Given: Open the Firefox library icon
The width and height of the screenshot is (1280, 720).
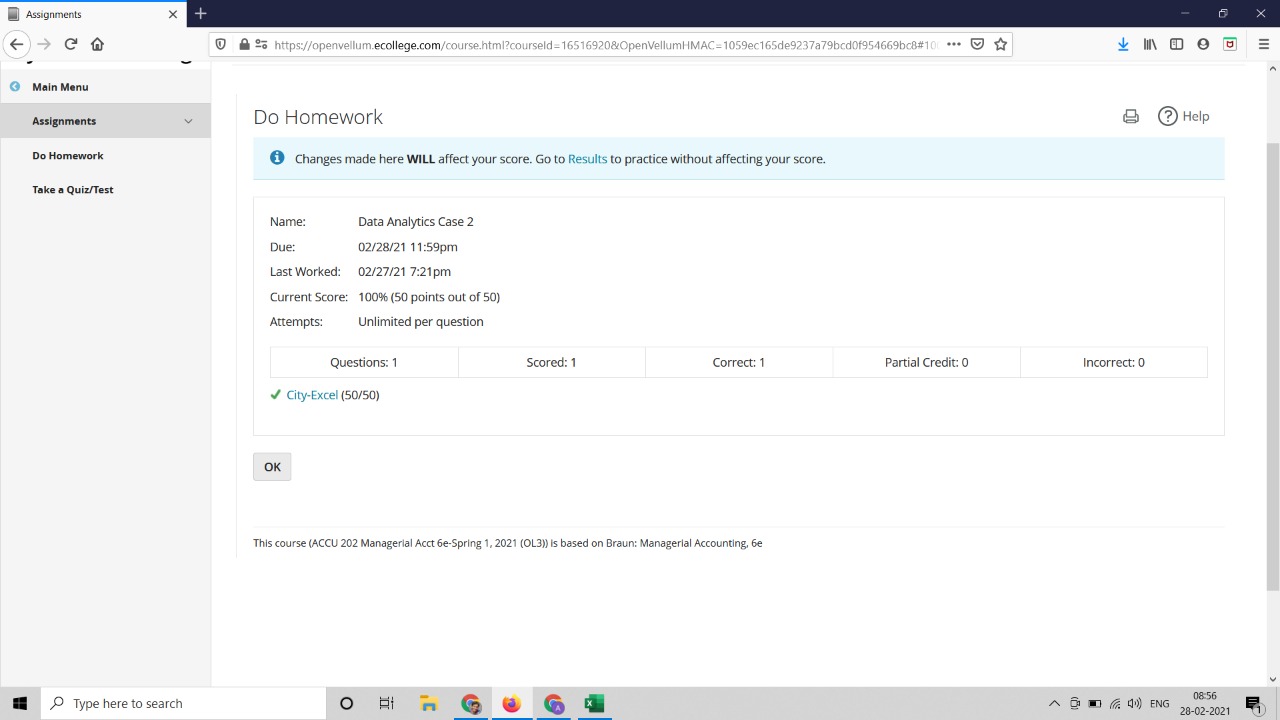Looking at the screenshot, I should click(x=1150, y=44).
